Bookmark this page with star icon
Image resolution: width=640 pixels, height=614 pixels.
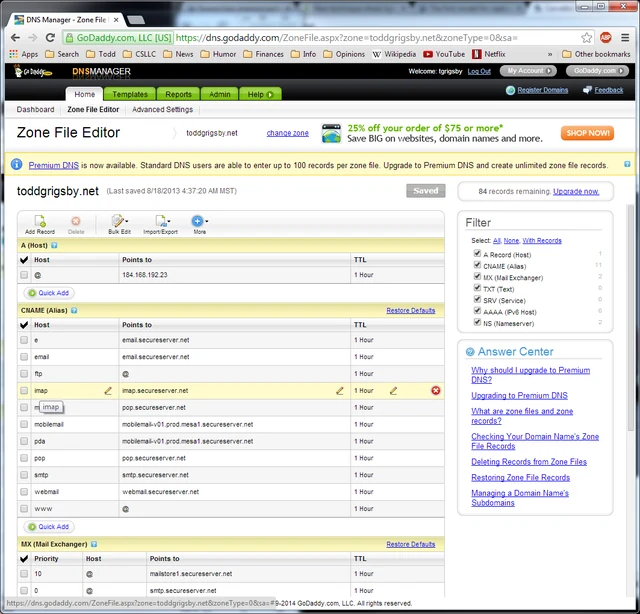587,38
